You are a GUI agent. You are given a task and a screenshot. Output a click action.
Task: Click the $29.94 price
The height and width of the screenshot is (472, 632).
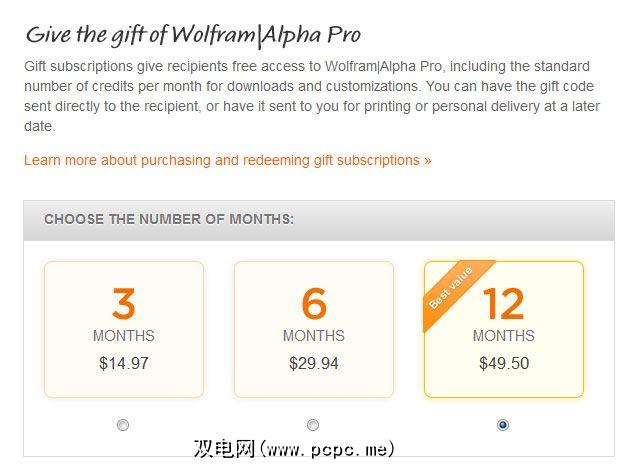point(314,363)
